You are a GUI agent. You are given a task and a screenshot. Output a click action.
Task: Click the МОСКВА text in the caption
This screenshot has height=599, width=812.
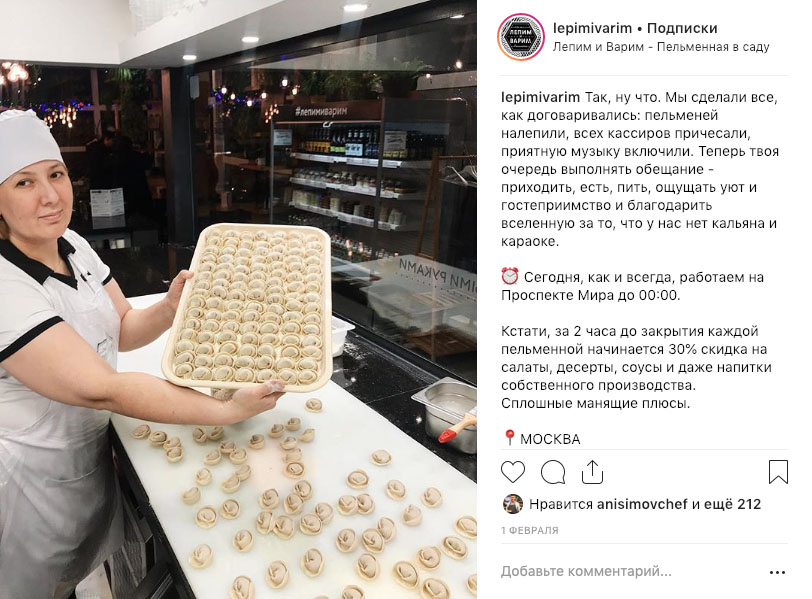tap(550, 439)
